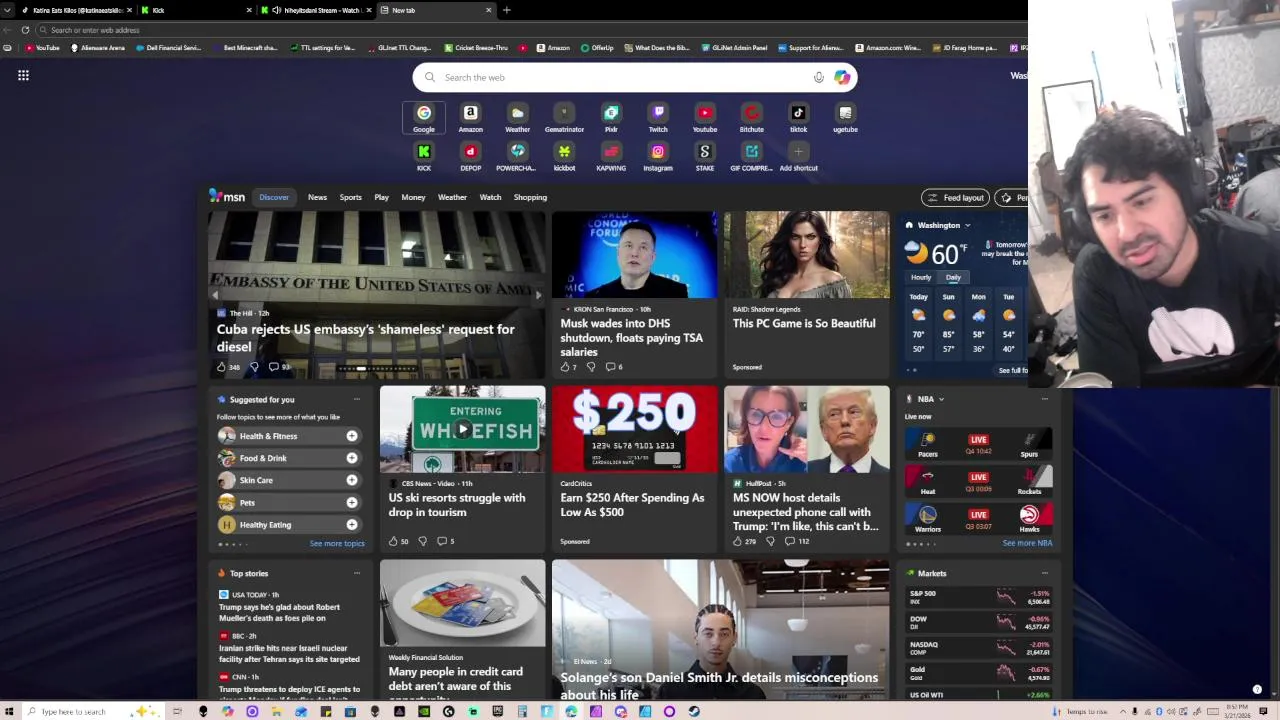The image size is (1280, 720).
Task: Open the Shopping feed link
Action: pos(530,197)
